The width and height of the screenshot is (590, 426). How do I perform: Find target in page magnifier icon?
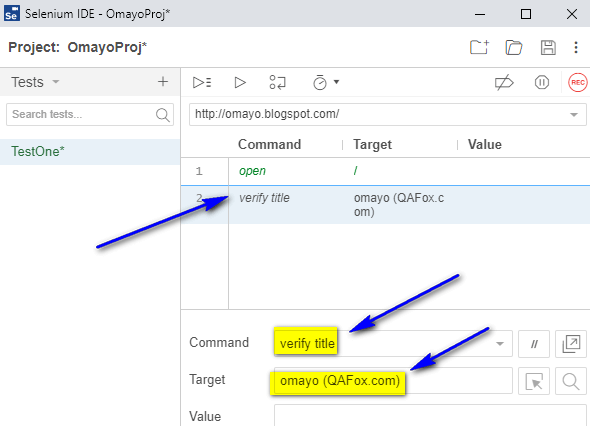point(571,381)
